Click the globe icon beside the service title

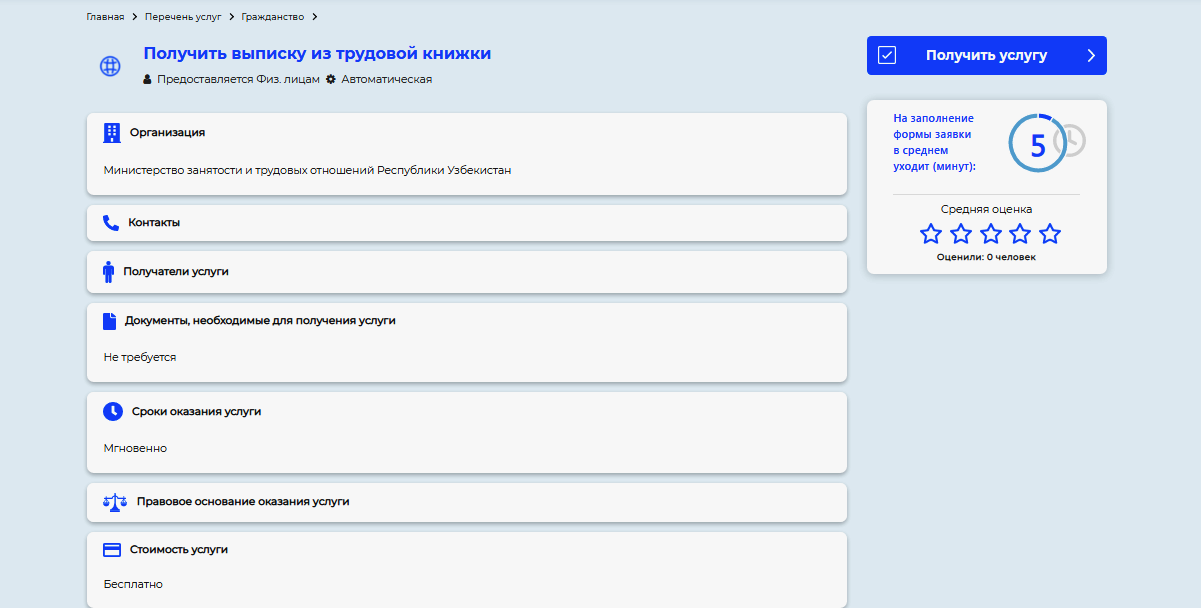[110, 66]
